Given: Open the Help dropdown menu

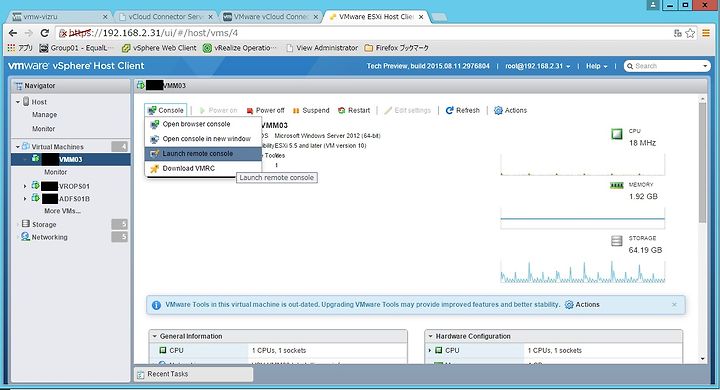Looking at the screenshot, I should point(596,66).
